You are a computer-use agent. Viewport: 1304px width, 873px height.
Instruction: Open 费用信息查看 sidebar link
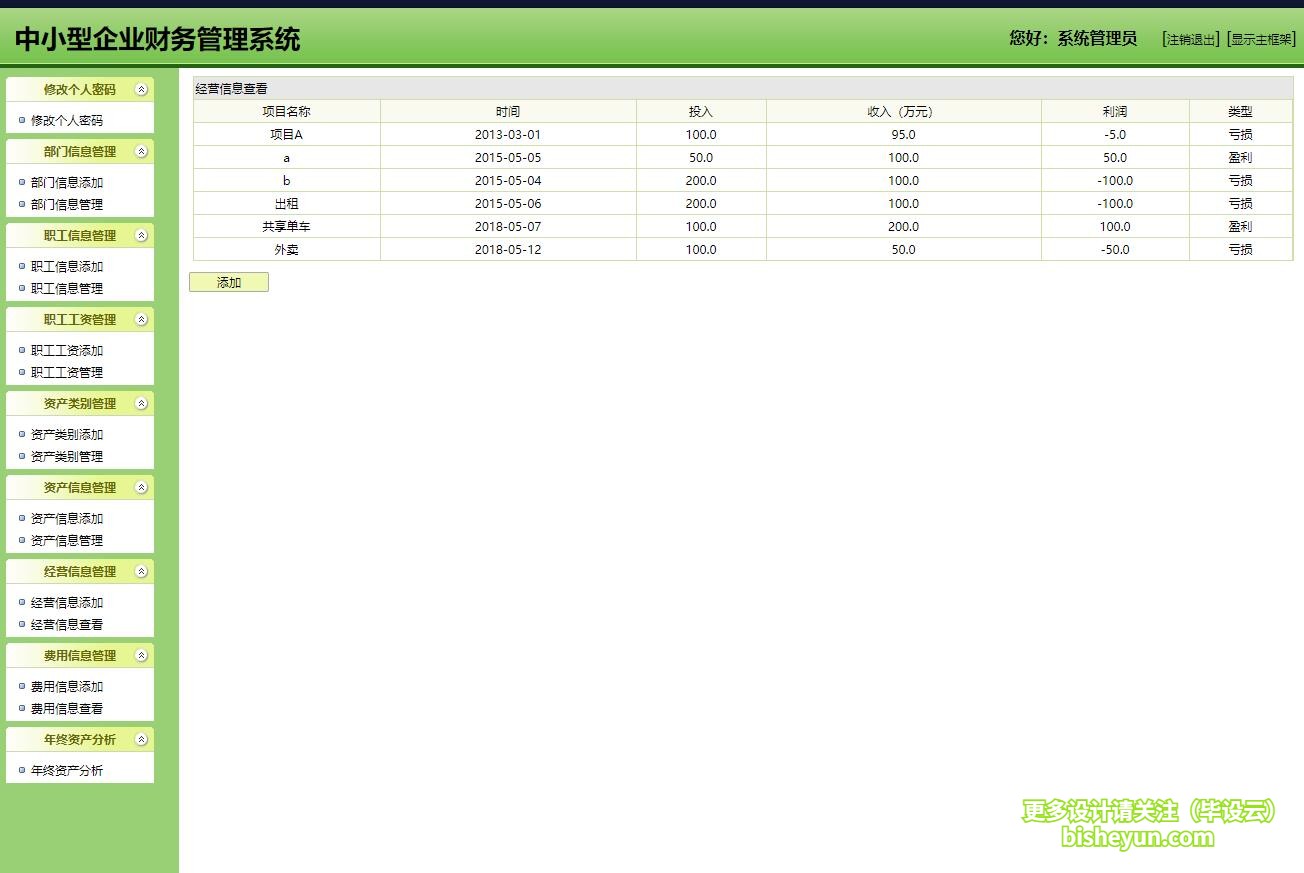(x=67, y=708)
